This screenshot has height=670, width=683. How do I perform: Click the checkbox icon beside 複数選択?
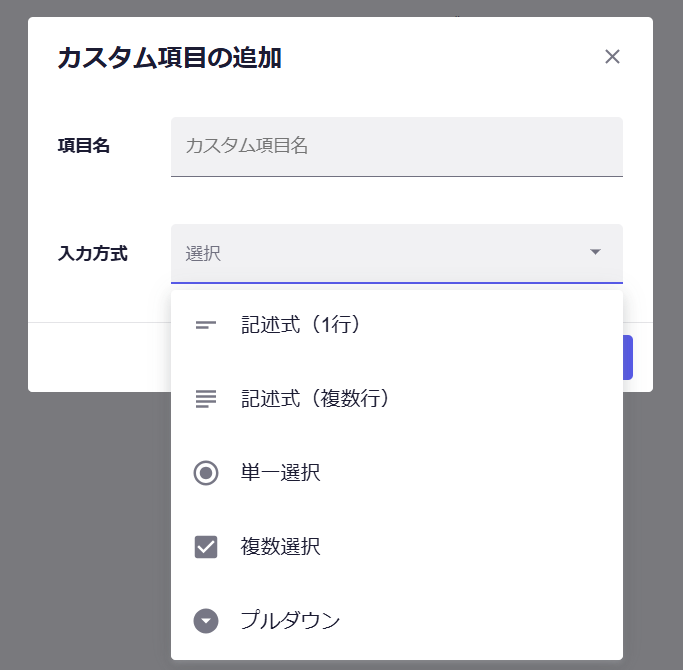pos(205,547)
